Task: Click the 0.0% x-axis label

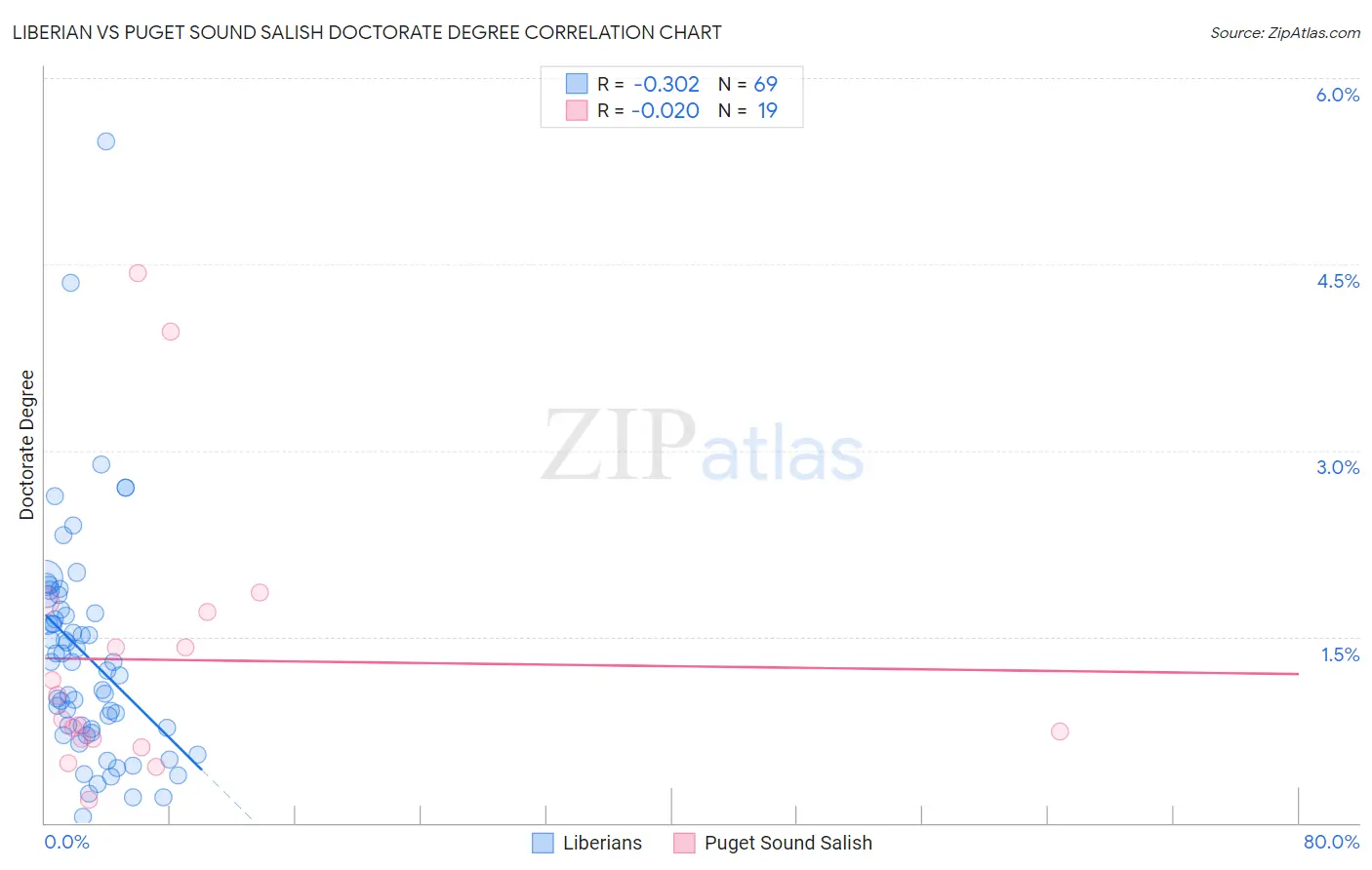Action: click(x=67, y=842)
